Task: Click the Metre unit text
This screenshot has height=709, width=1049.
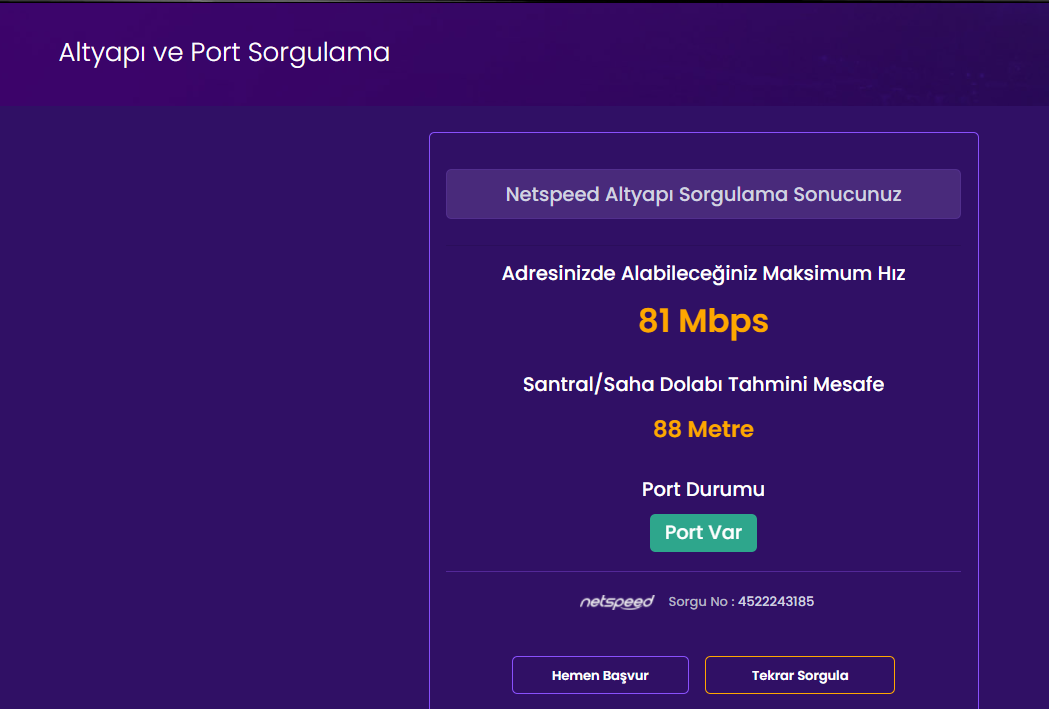Action: point(720,430)
